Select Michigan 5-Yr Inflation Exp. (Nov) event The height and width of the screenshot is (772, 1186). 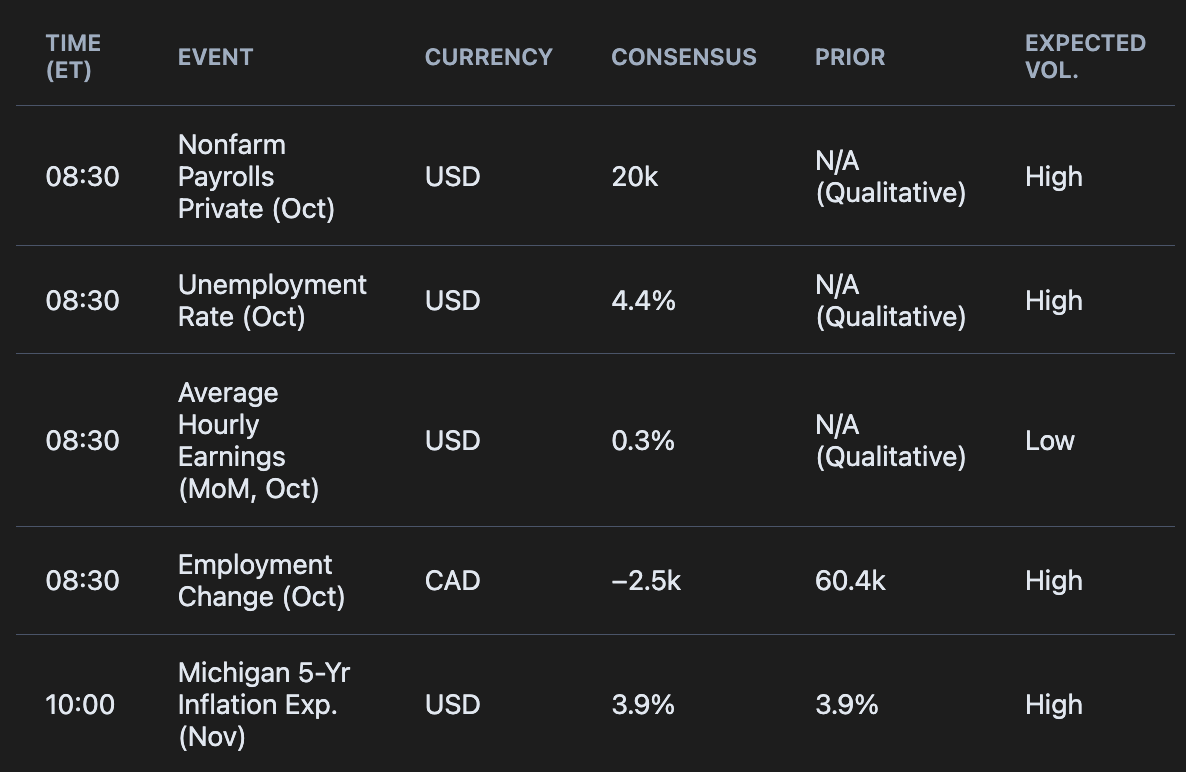[x=264, y=705]
